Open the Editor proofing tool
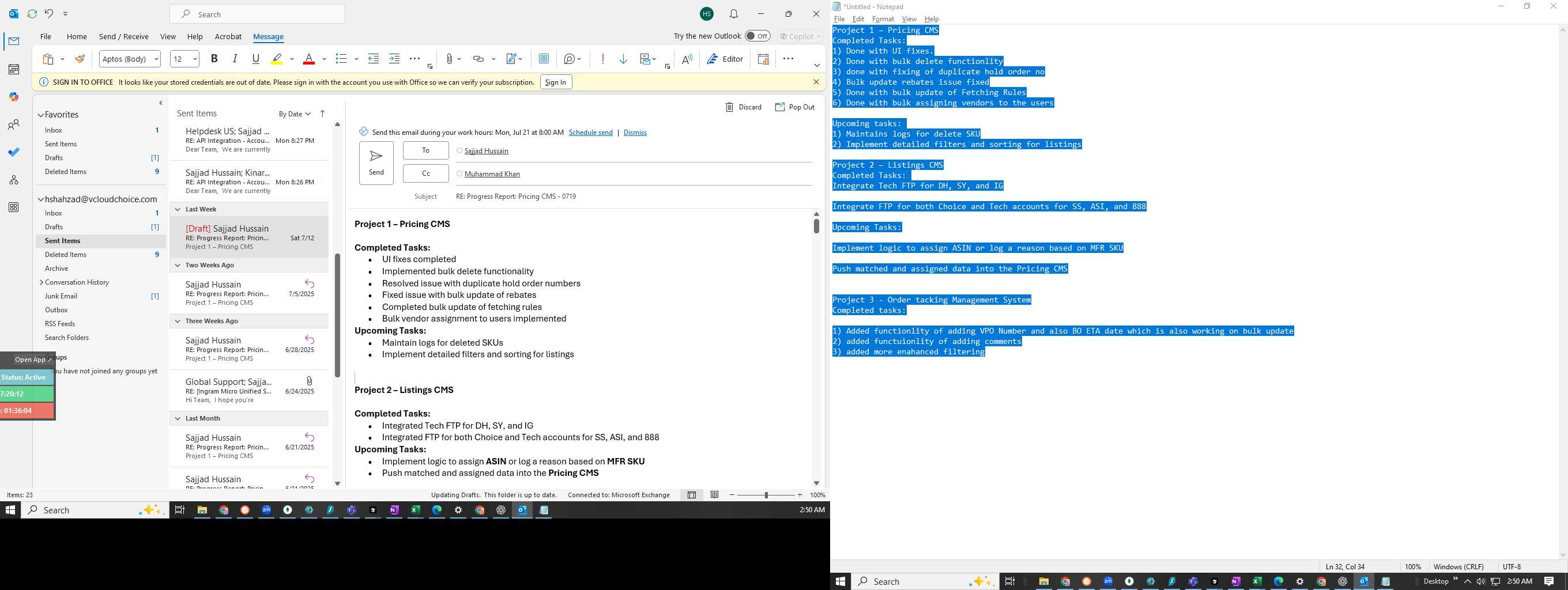The height and width of the screenshot is (590, 1568). pos(725,59)
